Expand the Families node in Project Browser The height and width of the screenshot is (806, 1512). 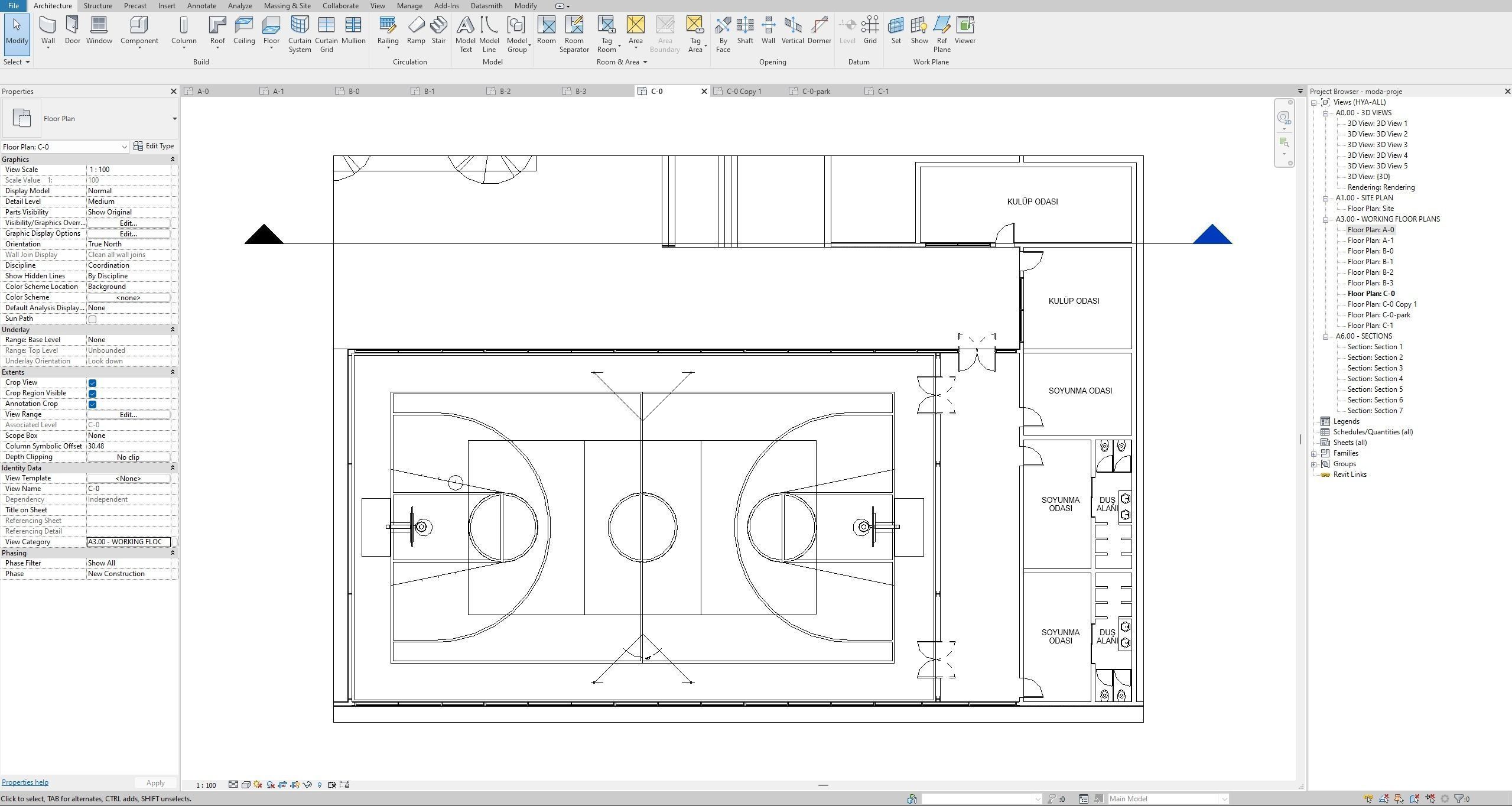click(x=1314, y=453)
